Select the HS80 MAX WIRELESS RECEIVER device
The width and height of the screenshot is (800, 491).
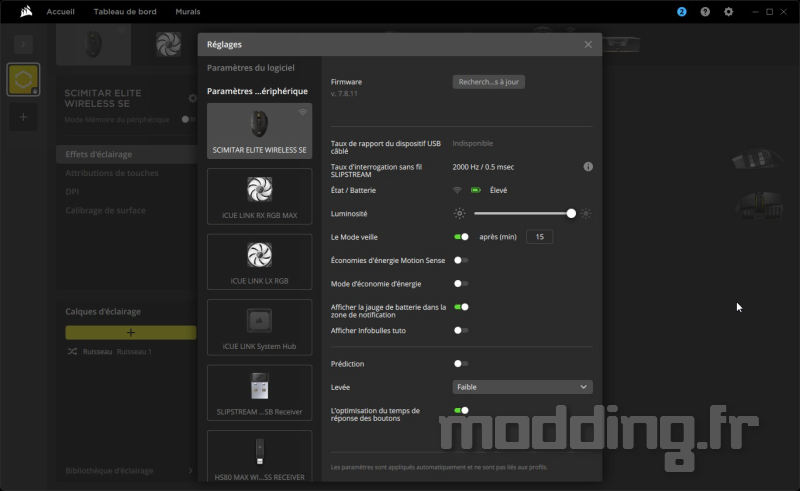(x=259, y=456)
